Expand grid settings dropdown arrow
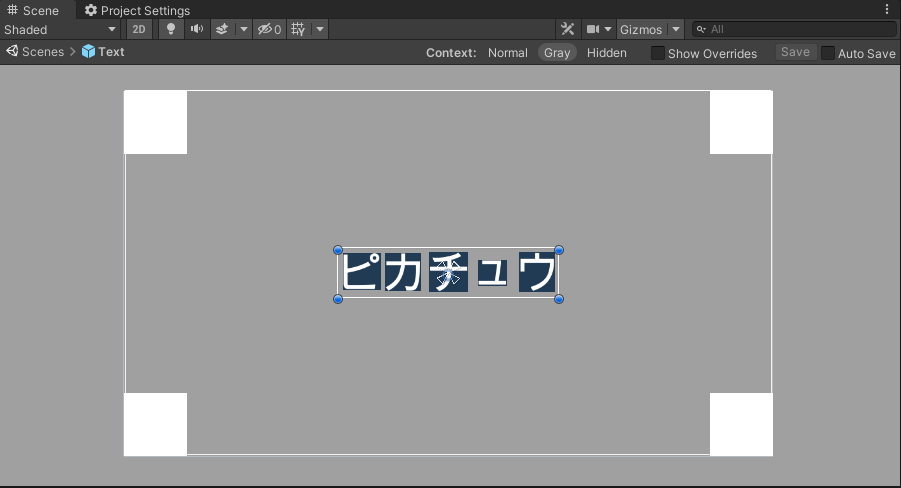This screenshot has width=901, height=488. coord(320,29)
